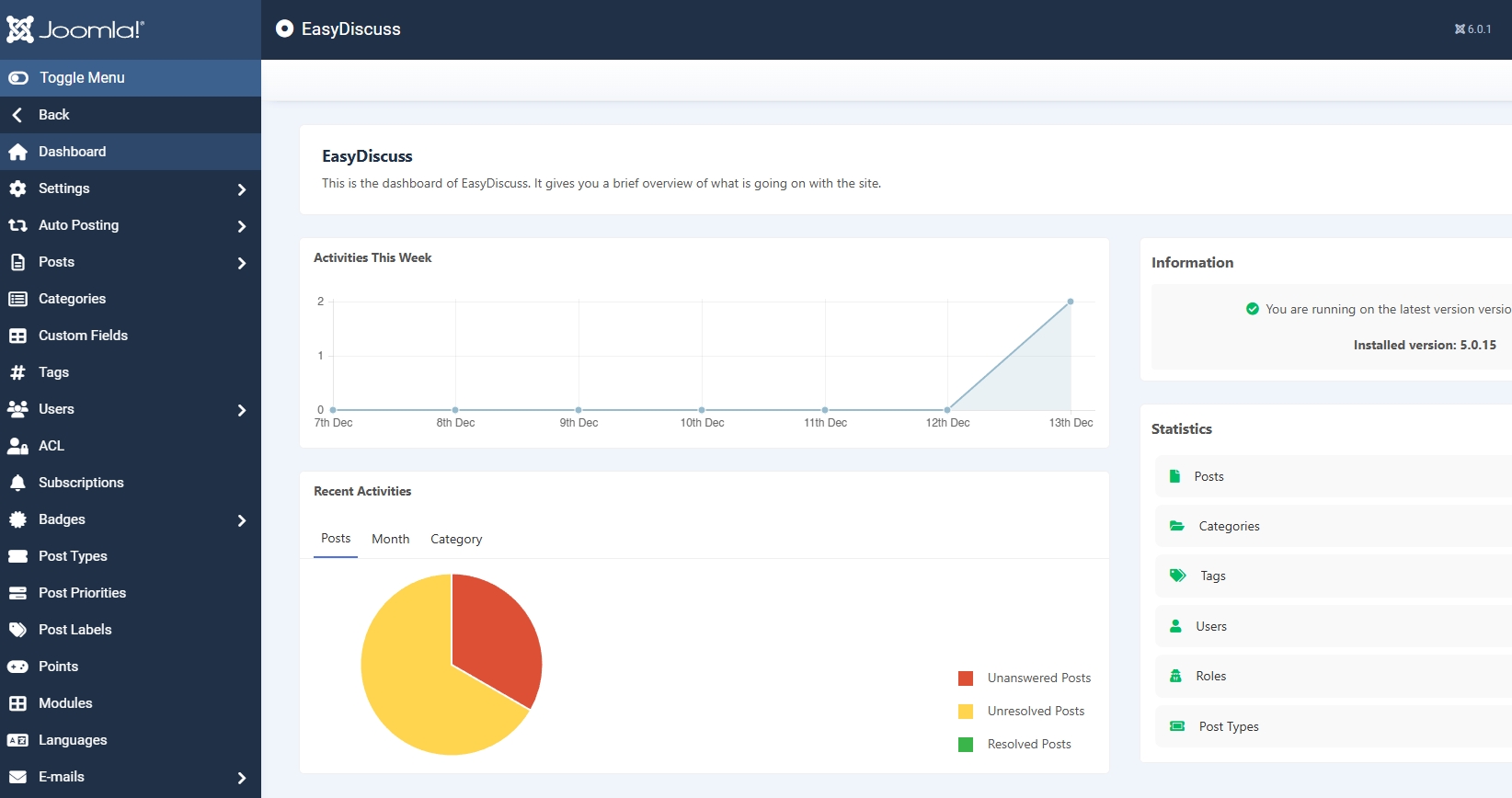Click the Languages icon in the sidebar

click(x=17, y=740)
